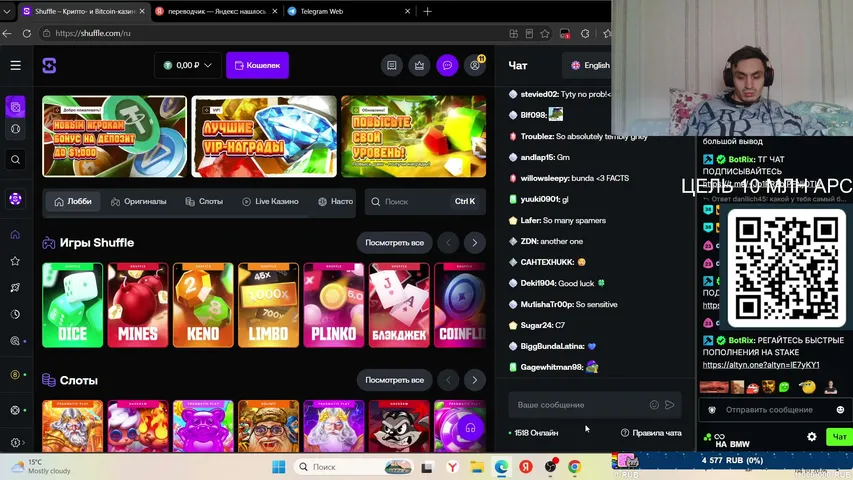
Task: Open the DICE game thumbnail
Action: (72, 305)
